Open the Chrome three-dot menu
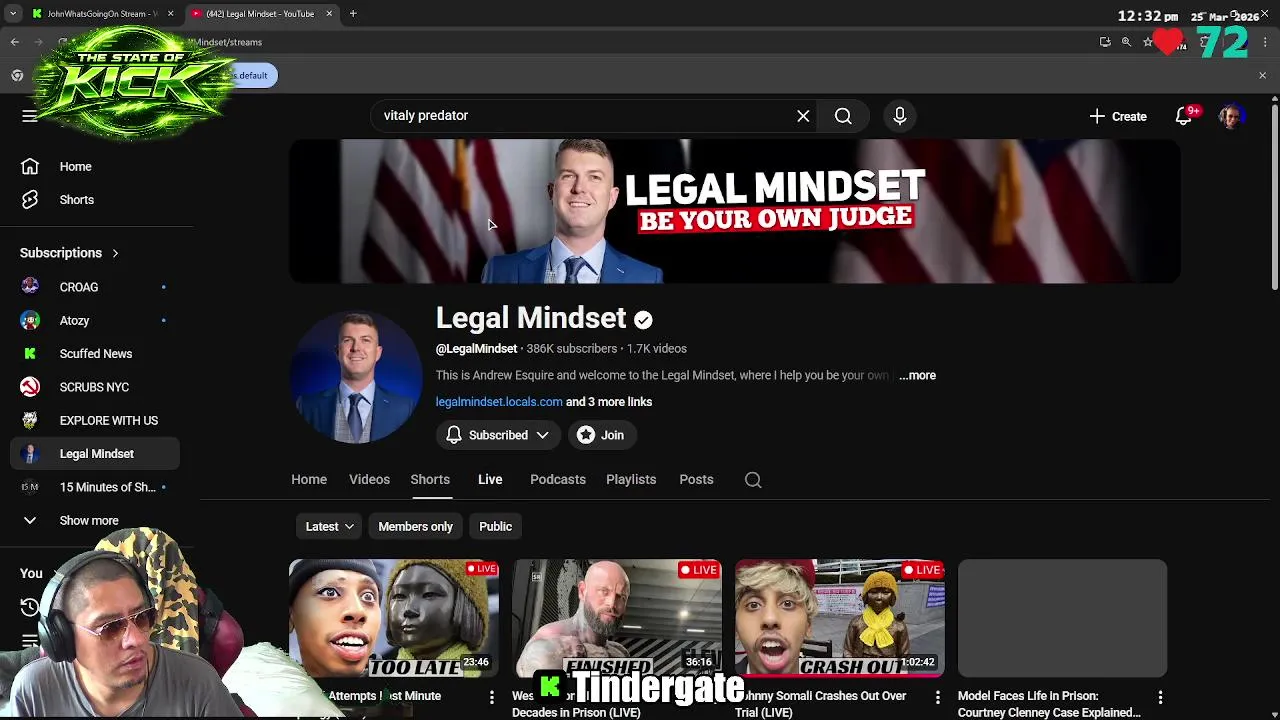This screenshot has height=720, width=1280. pyautogui.click(x=1265, y=42)
